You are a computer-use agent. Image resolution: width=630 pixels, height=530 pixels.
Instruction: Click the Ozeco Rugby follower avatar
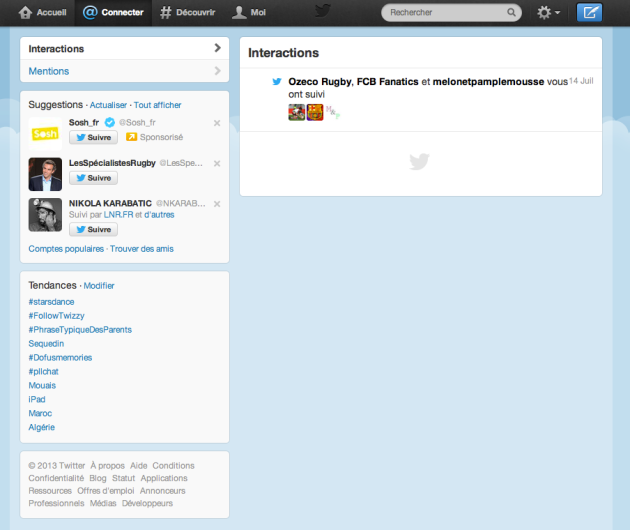[x=297, y=112]
